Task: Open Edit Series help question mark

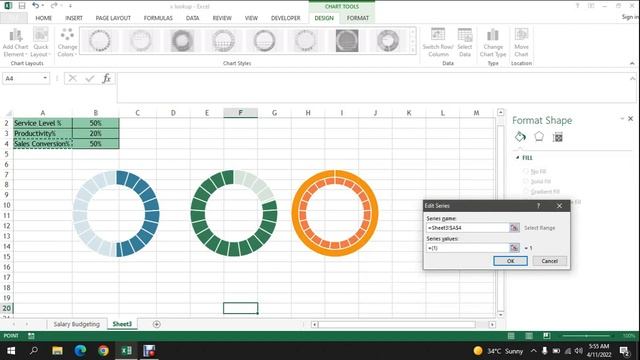Action: (x=538, y=206)
